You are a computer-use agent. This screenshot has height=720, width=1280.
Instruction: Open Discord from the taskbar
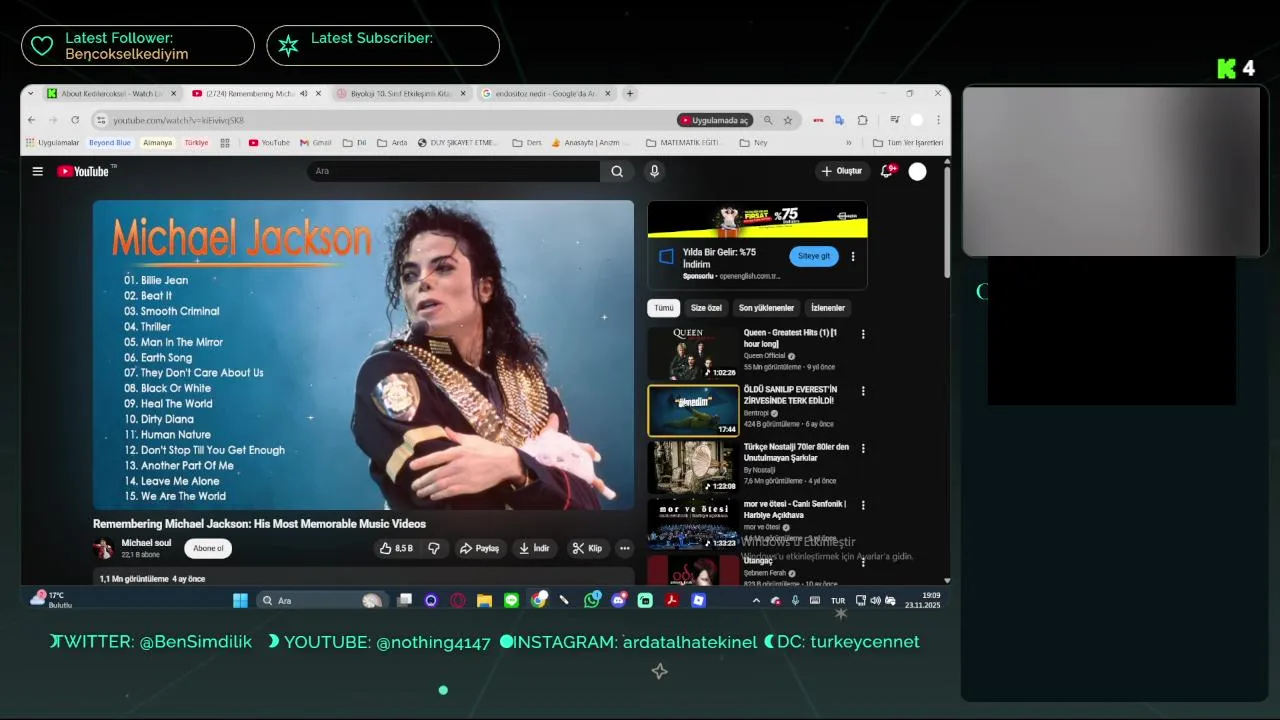(x=619, y=600)
